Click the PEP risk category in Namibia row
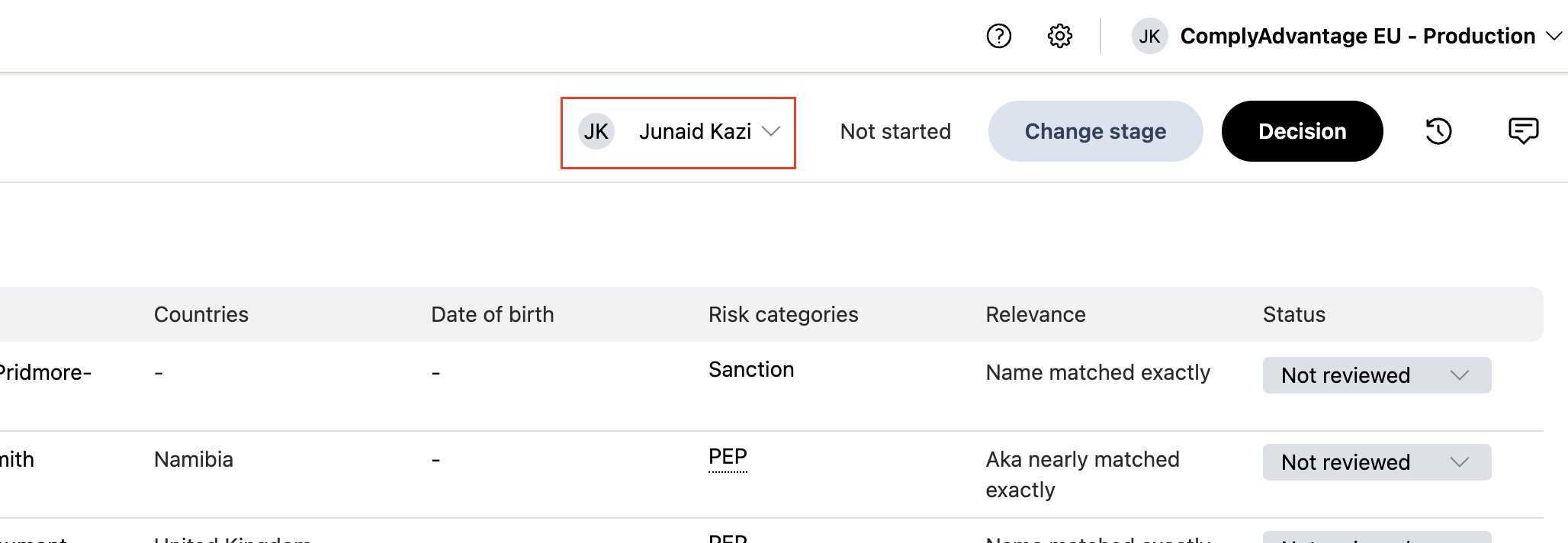Screen dimensions: 1568x543 pyautogui.click(x=728, y=457)
